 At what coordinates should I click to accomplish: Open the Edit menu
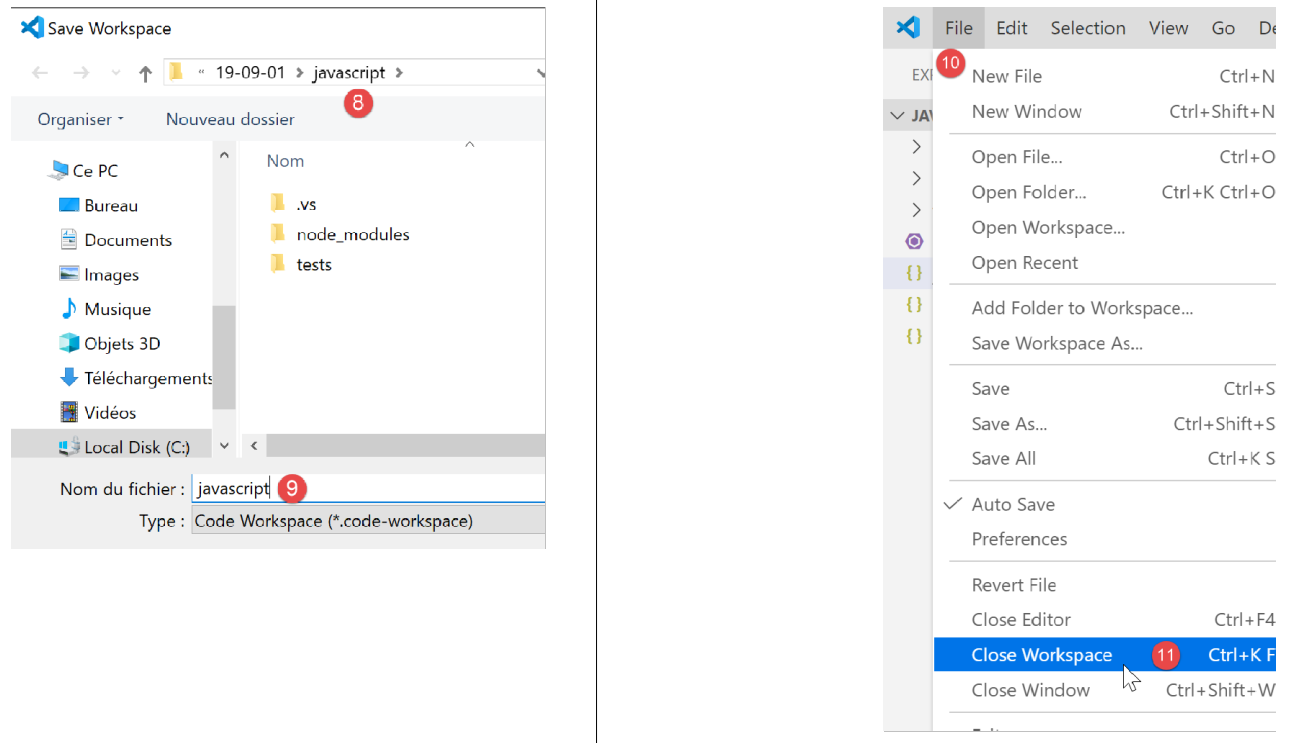click(x=1011, y=28)
